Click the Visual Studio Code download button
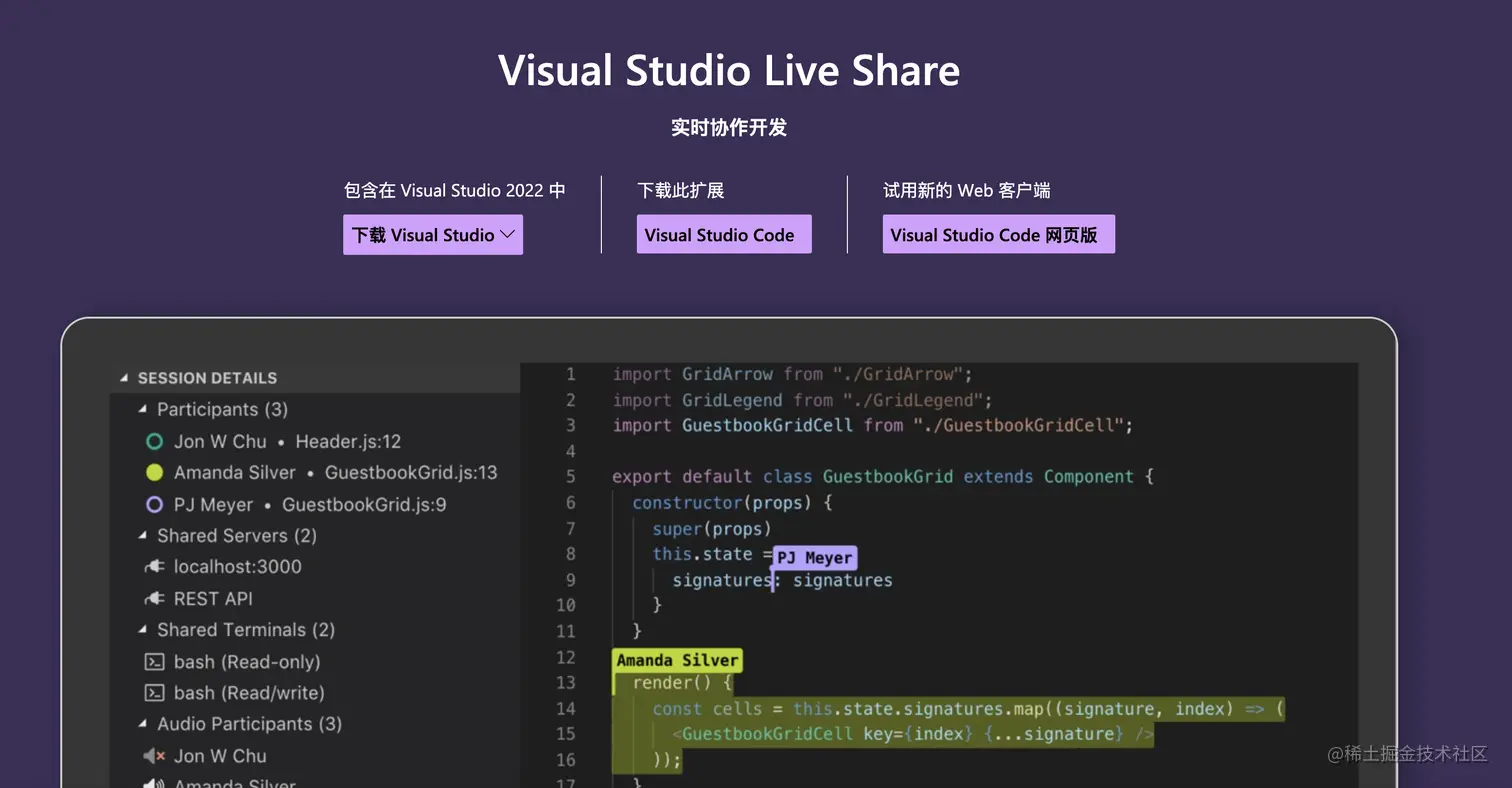This screenshot has width=1512, height=788. (x=724, y=235)
